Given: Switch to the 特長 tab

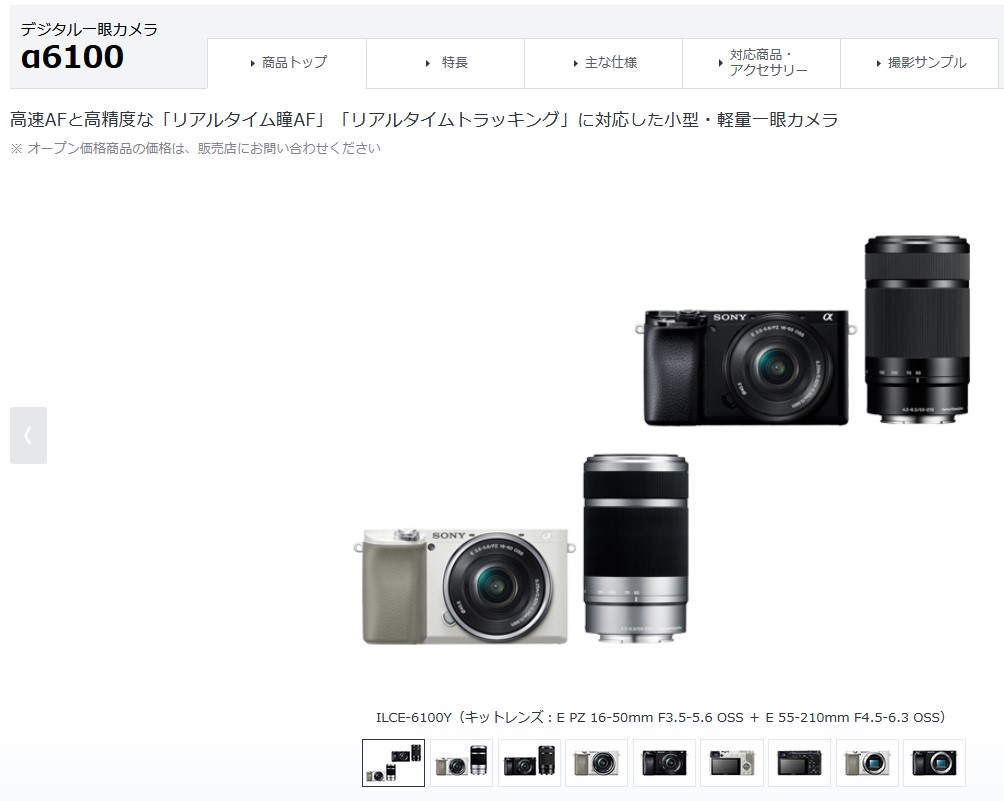Looking at the screenshot, I should point(446,63).
